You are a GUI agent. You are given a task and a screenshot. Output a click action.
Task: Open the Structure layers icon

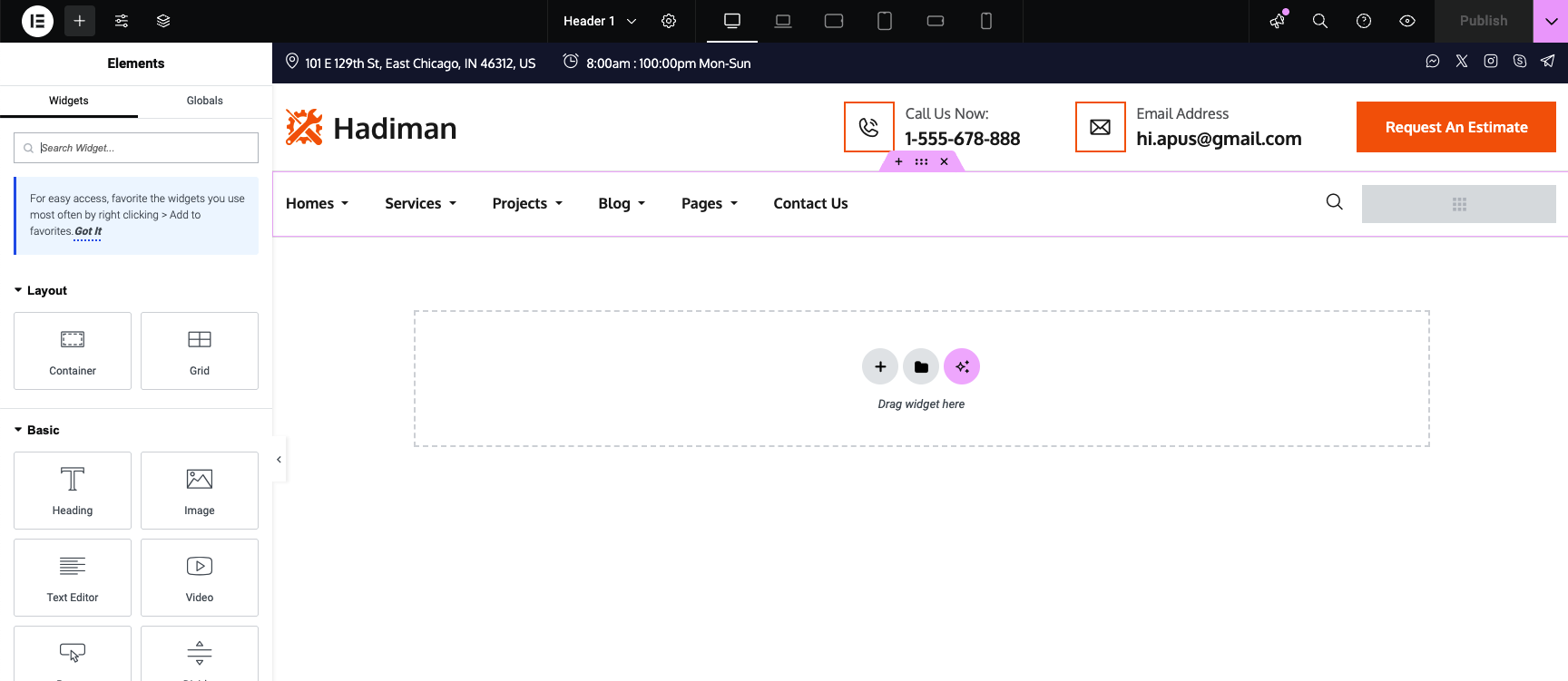(163, 21)
